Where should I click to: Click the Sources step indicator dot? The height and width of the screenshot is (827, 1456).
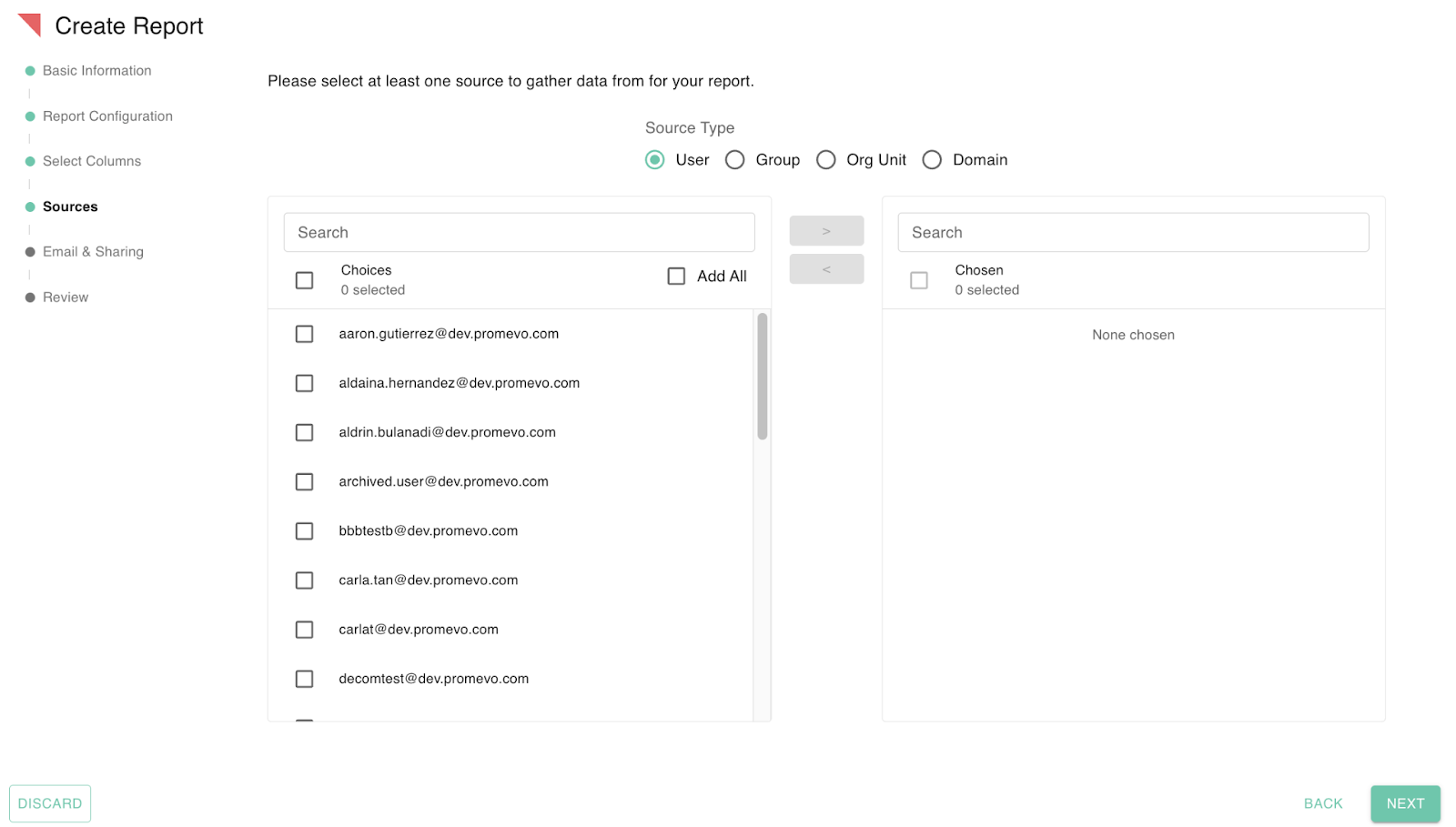click(28, 207)
